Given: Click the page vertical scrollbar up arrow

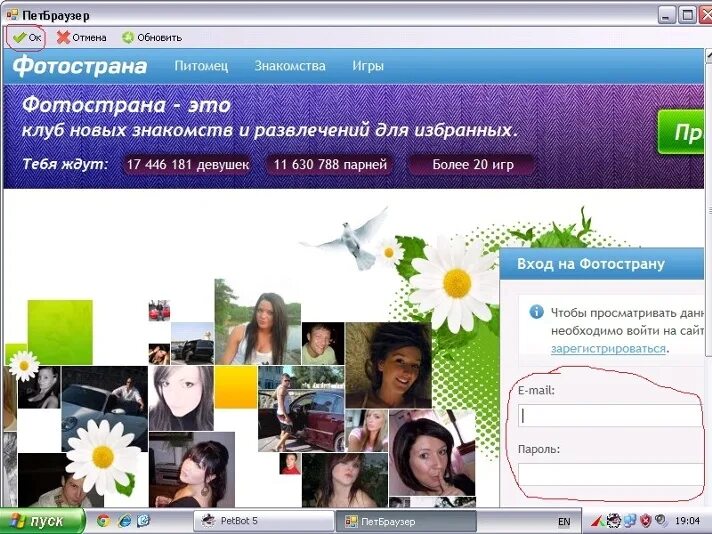Looking at the screenshot, I should click(709, 55).
